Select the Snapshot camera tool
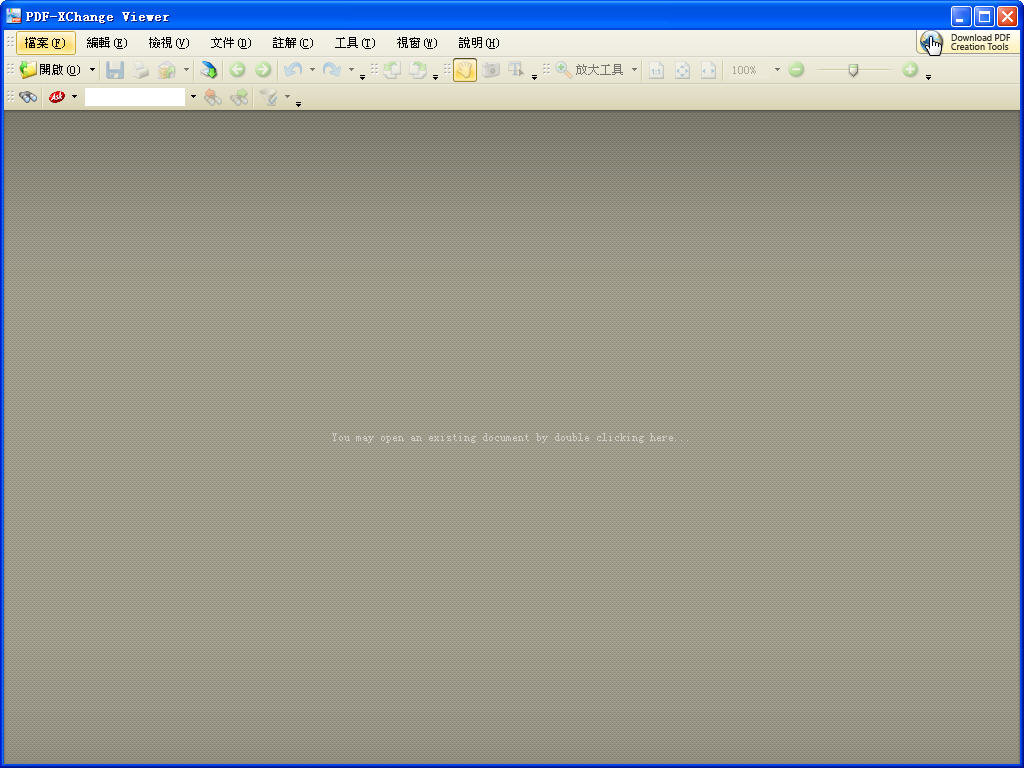This screenshot has height=768, width=1024. pyautogui.click(x=490, y=70)
